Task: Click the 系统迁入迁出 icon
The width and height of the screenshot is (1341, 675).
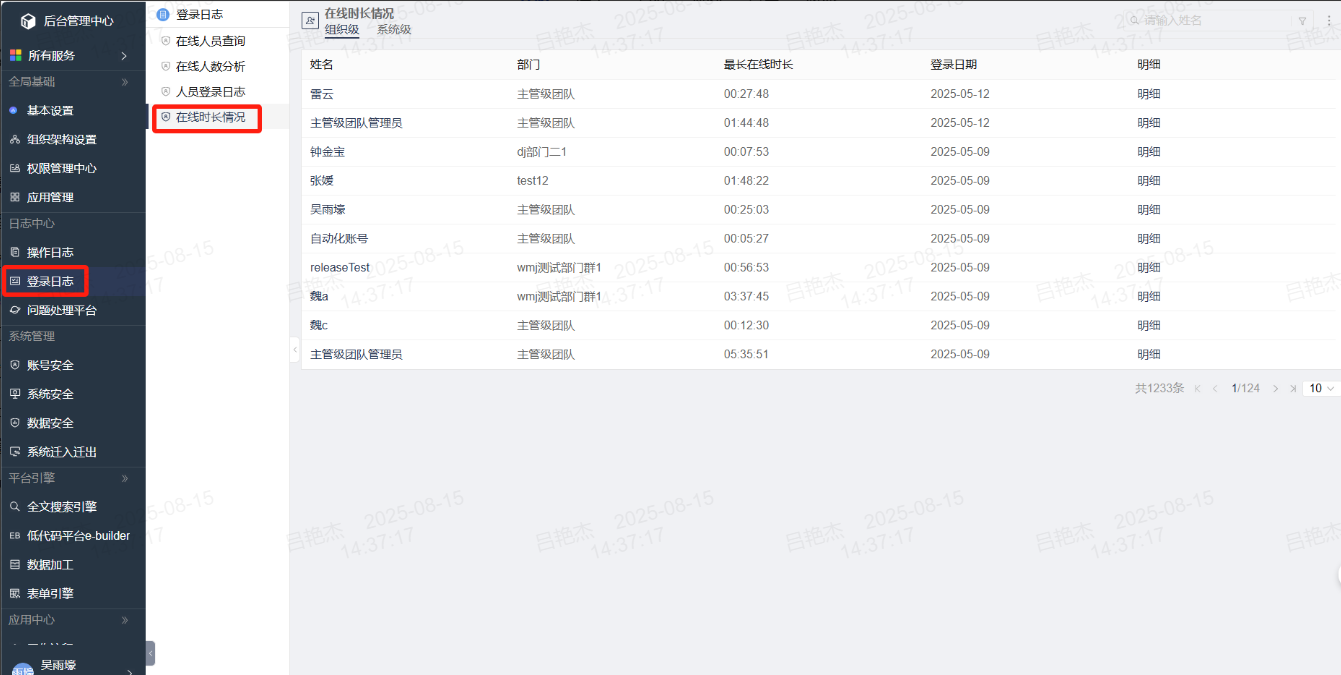Action: [14, 453]
